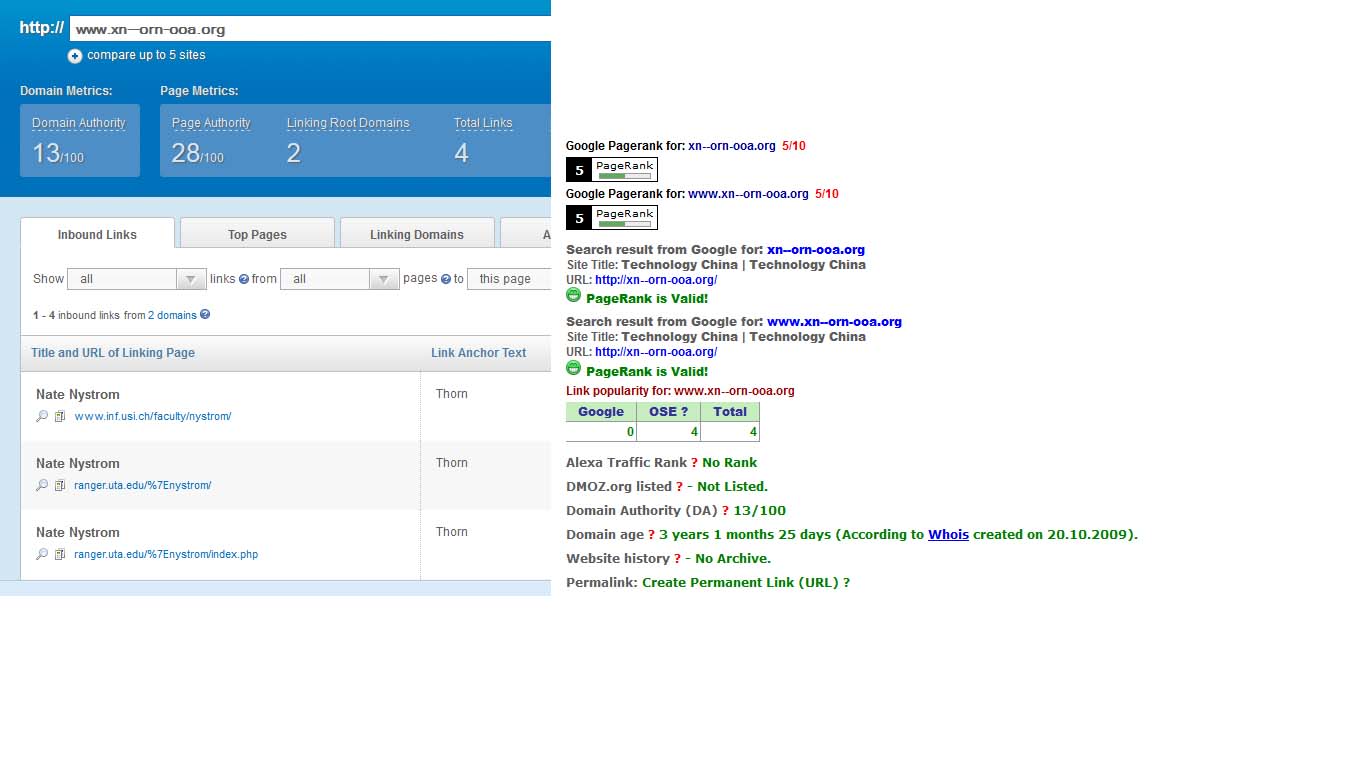The width and height of the screenshot is (1366, 768).
Task: Sort by Link Anchor Text column
Action: pyautogui.click(x=479, y=353)
